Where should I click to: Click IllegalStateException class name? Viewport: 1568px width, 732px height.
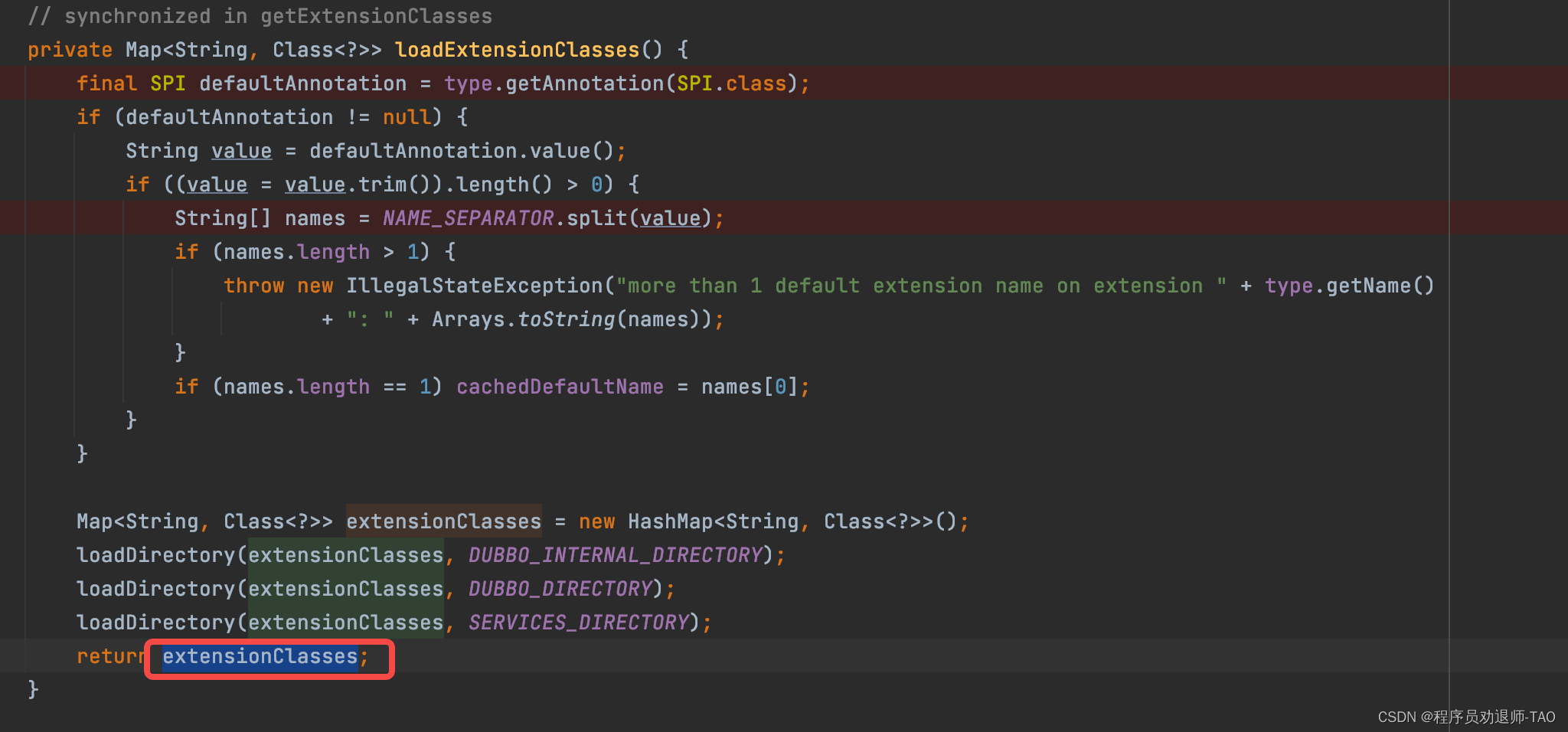pos(474,286)
